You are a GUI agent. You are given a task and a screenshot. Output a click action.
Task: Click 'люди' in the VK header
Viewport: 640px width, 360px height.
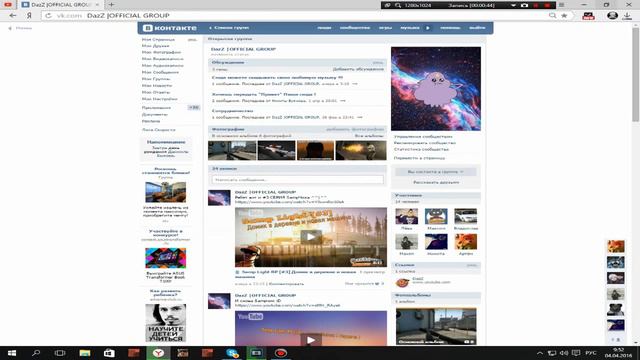click(324, 28)
